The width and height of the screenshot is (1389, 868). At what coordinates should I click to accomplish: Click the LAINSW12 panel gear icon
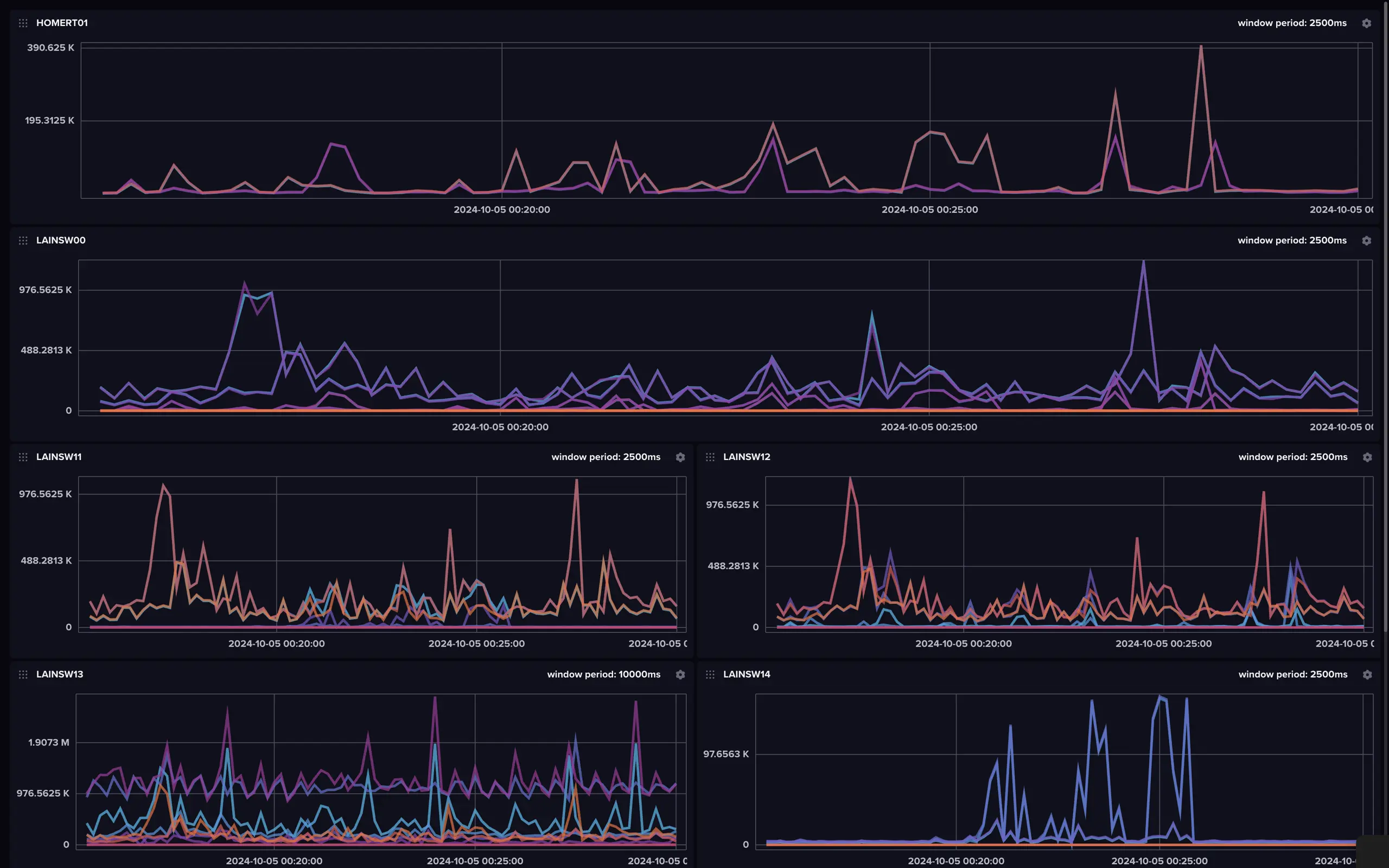1367,457
